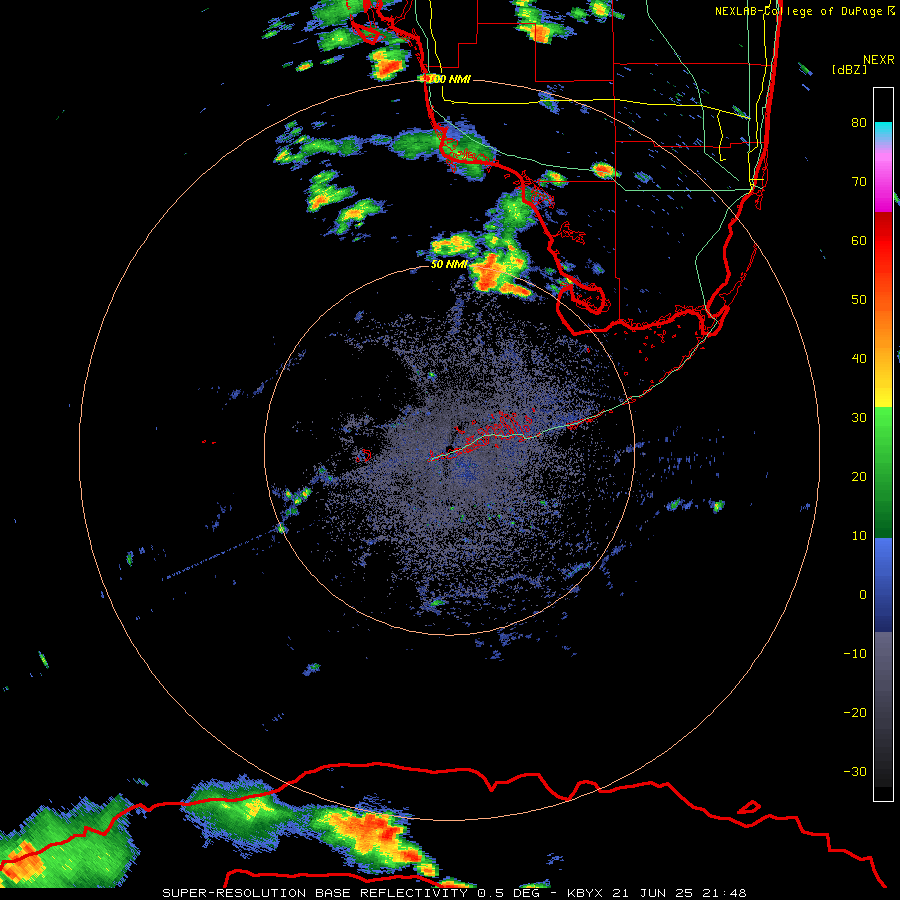Screen dimensions: 900x900
Task: Click the -20 value on the dBZ scale
Action: click(x=855, y=712)
